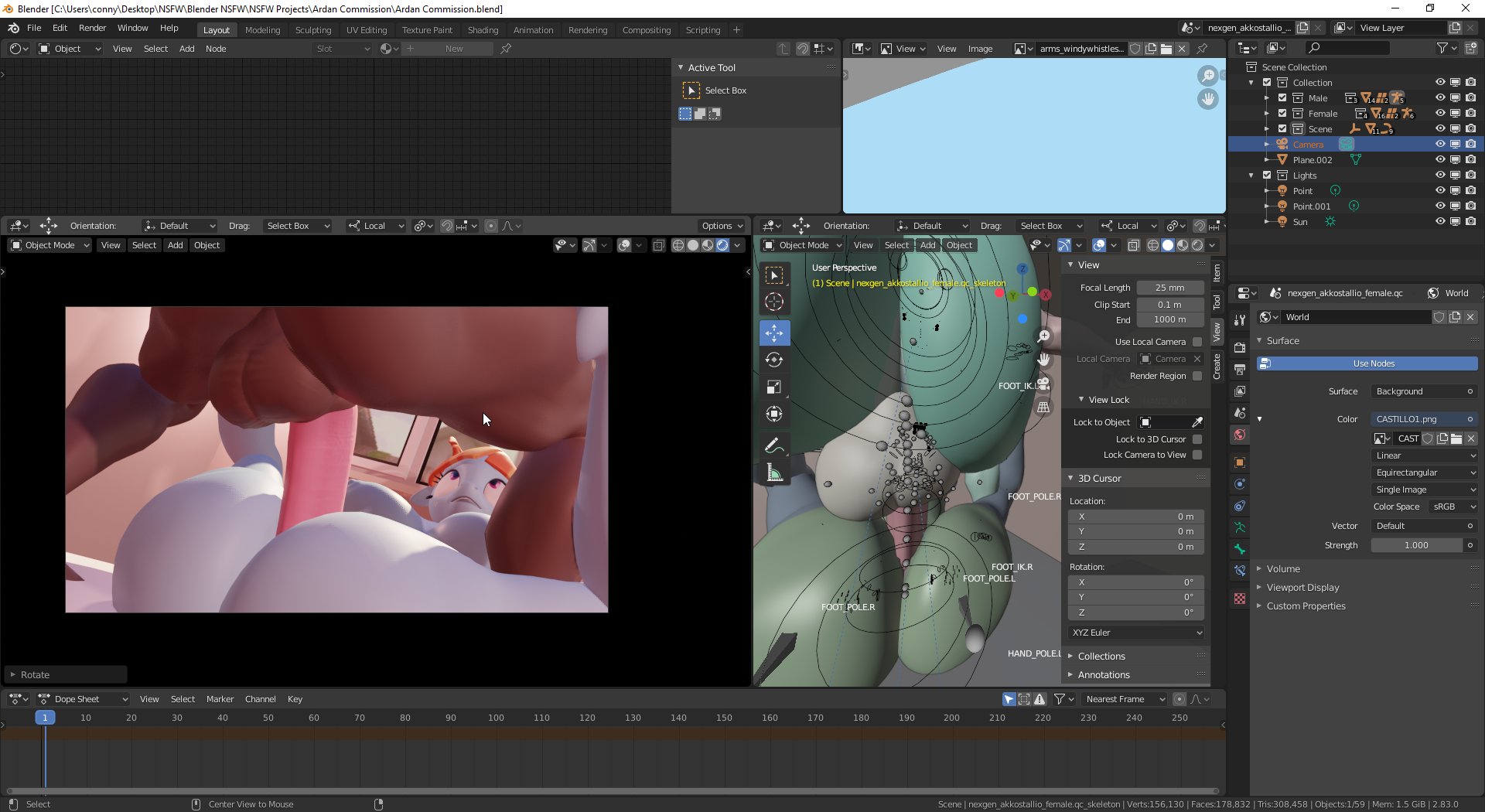This screenshot has height=812, width=1485.
Task: Open the Options button in viewport header
Action: (x=722, y=226)
